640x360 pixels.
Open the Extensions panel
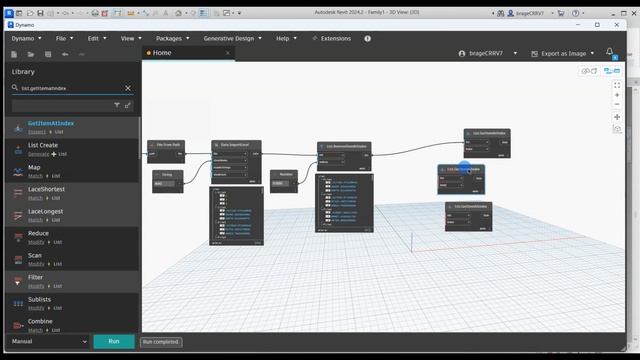331,38
